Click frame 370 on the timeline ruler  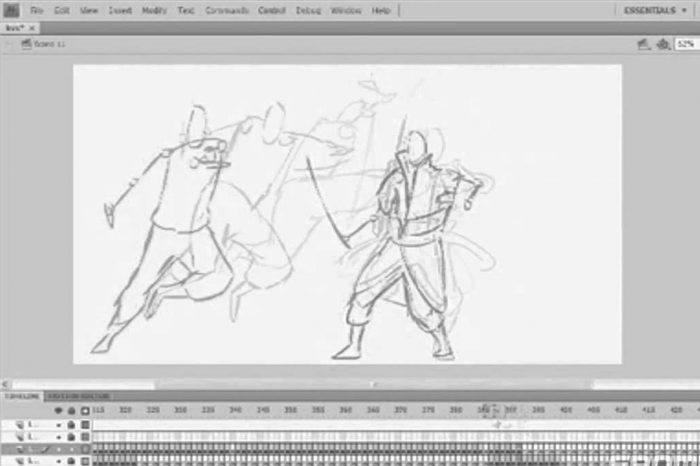pyautogui.click(x=400, y=410)
